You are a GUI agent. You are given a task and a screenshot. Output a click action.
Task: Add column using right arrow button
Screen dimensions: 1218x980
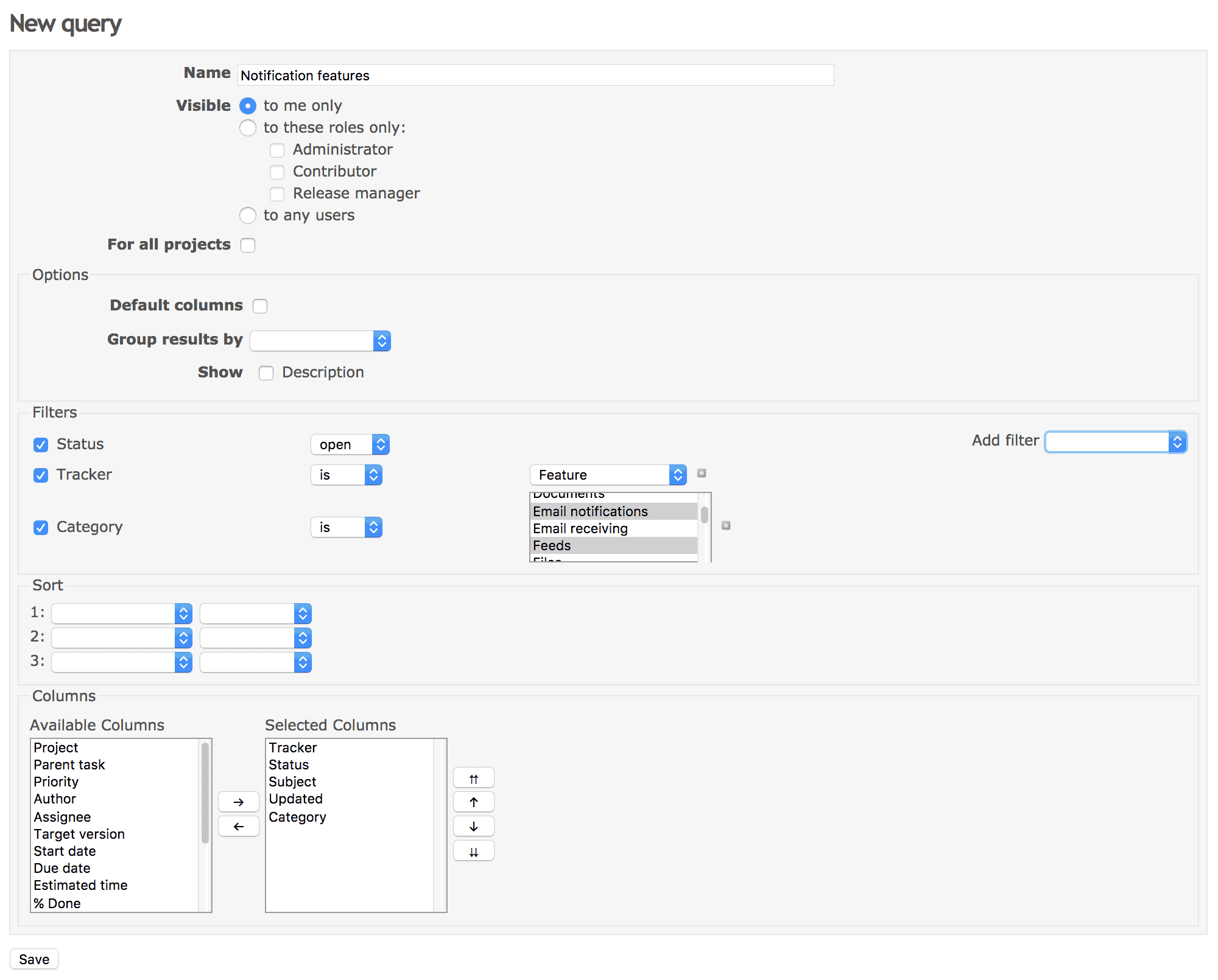238,802
